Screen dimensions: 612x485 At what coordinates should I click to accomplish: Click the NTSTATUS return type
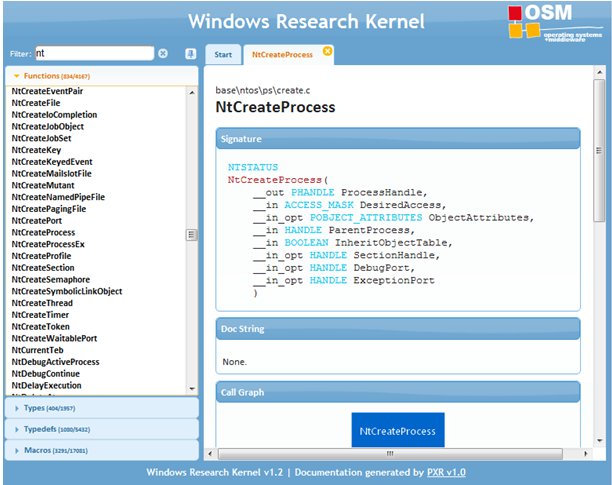click(253, 167)
